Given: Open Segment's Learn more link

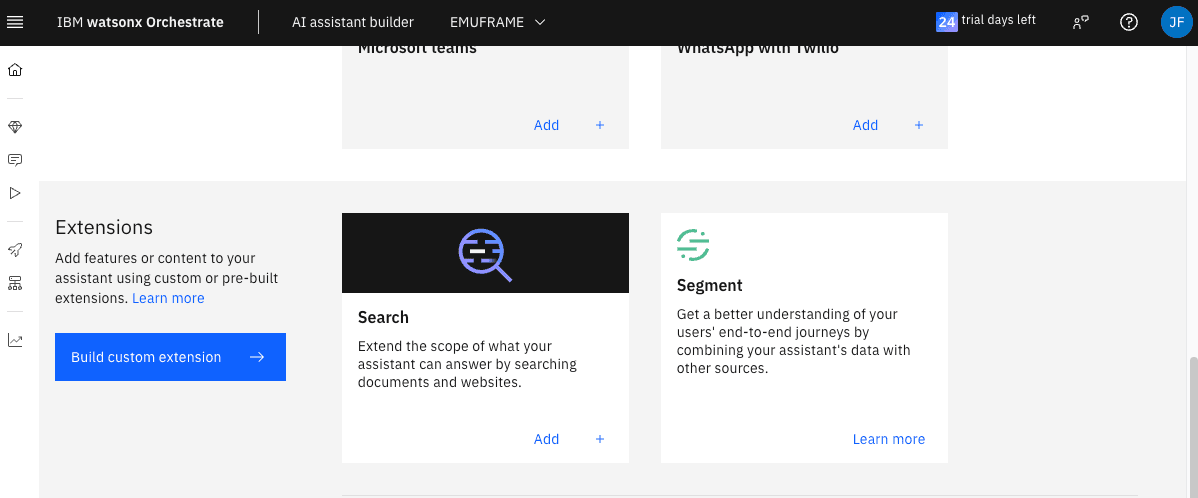Looking at the screenshot, I should [888, 439].
